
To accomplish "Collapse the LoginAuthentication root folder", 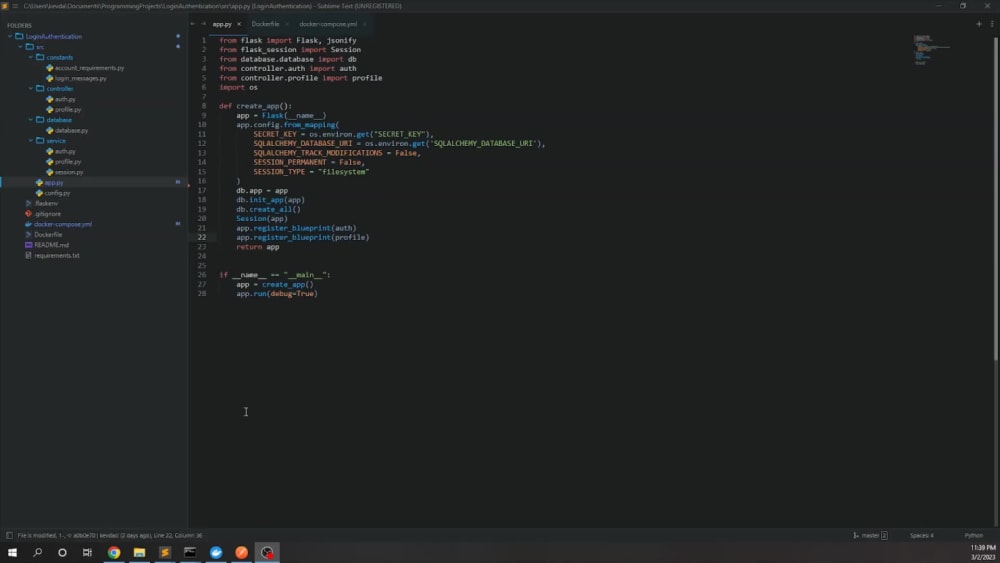I will 10,36.
